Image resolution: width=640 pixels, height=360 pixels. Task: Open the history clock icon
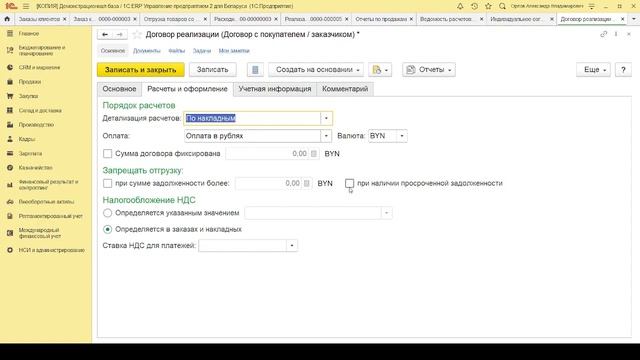(474, 6)
